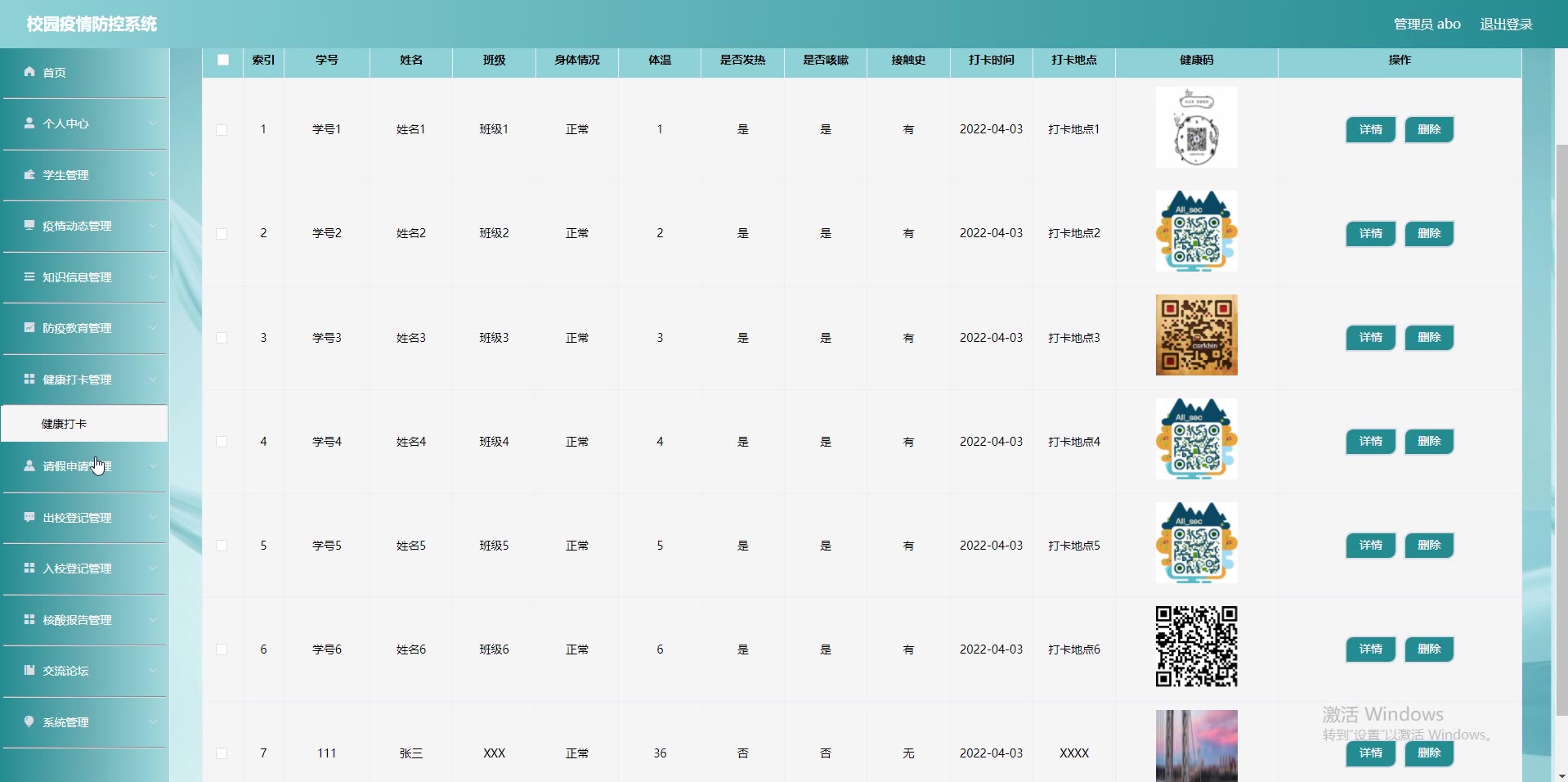Click the 张三 name cell
Viewport: 1568px width, 782px height.
point(410,753)
